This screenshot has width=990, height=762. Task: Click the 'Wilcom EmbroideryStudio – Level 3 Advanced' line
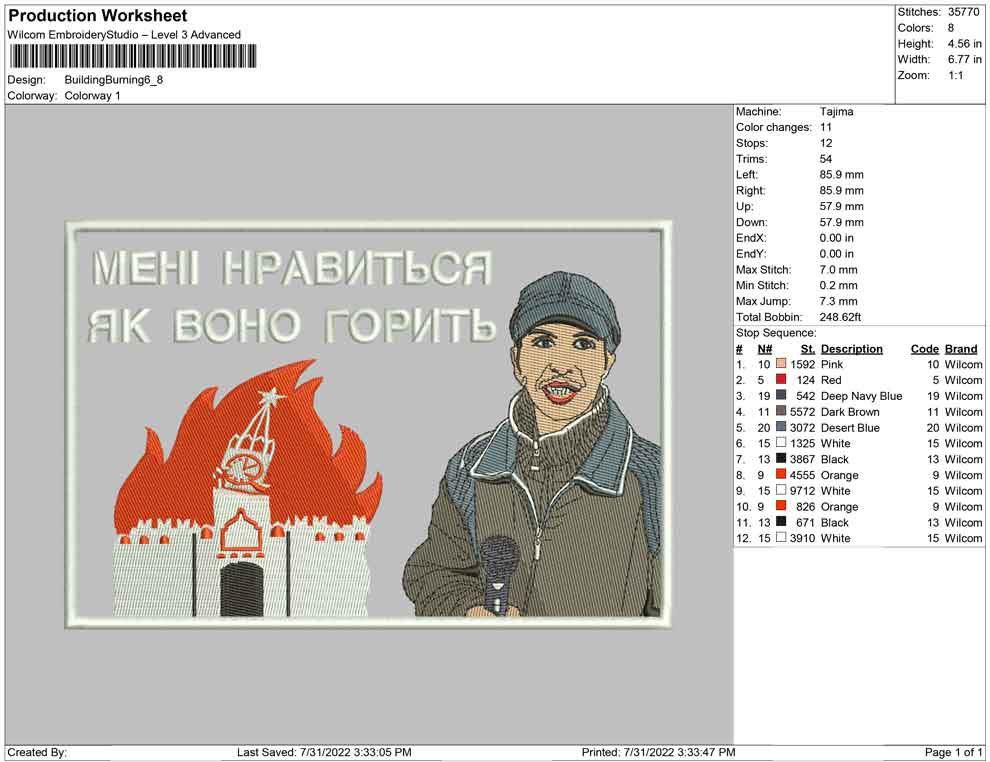click(124, 35)
